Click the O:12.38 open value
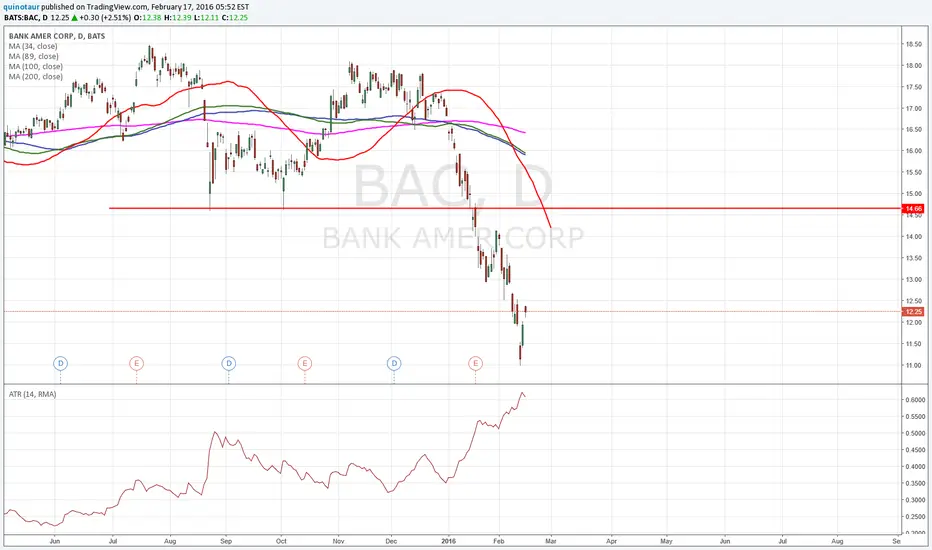 click(x=147, y=18)
